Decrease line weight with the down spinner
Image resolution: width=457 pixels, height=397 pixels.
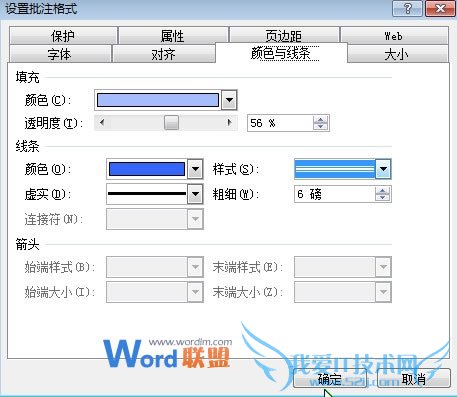coord(383,198)
